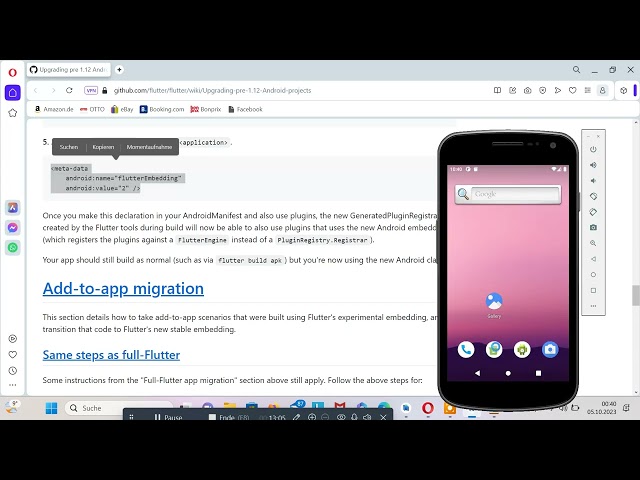Open Opera account profile icon
640x480 pixels.
[x=602, y=90]
